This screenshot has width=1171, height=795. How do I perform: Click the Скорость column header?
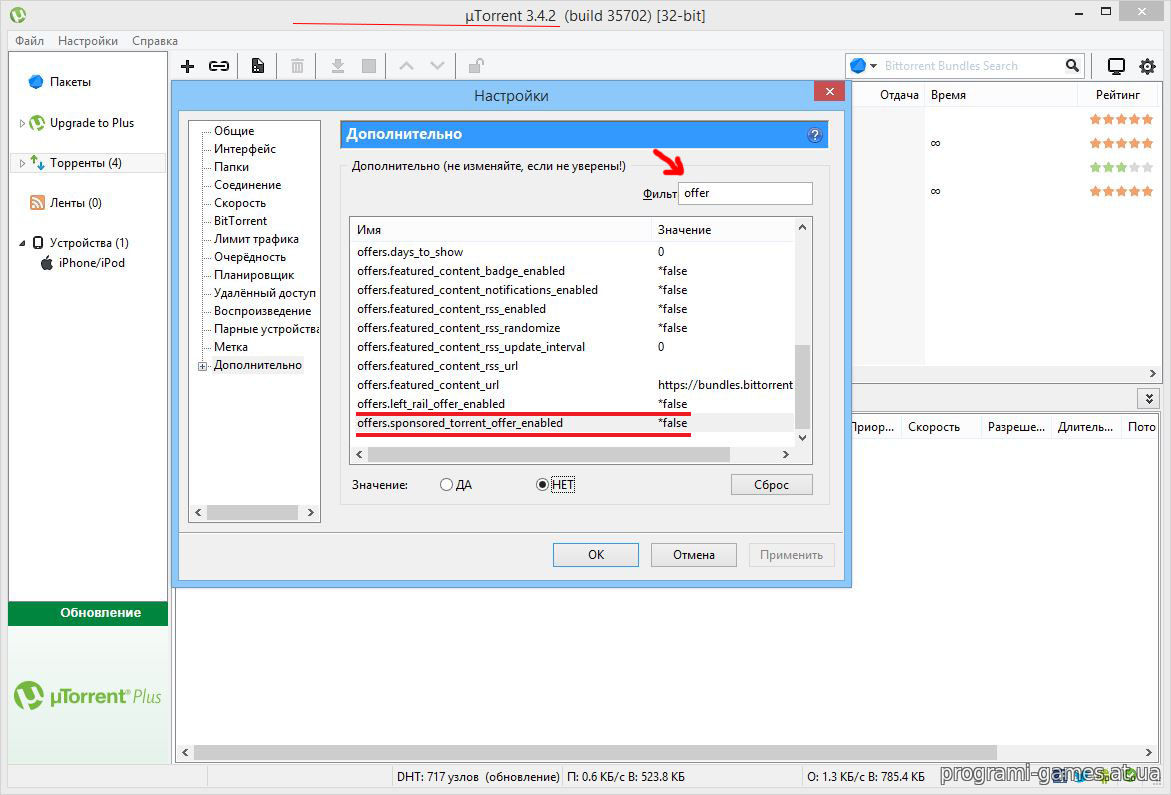939,427
